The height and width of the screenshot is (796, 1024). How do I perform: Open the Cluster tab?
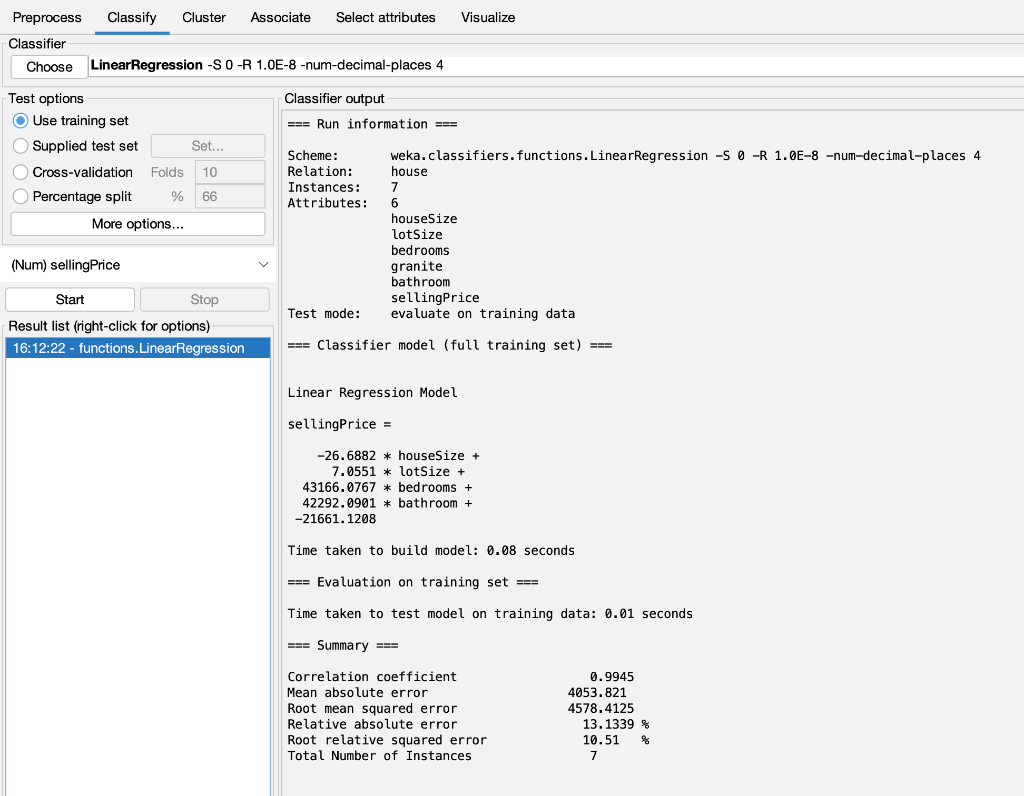pyautogui.click(x=204, y=17)
